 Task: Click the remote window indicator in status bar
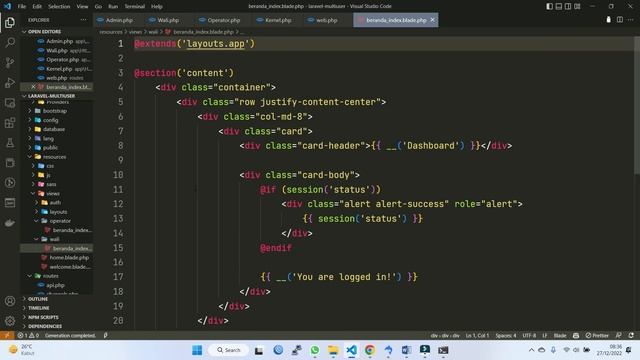(x=7, y=335)
